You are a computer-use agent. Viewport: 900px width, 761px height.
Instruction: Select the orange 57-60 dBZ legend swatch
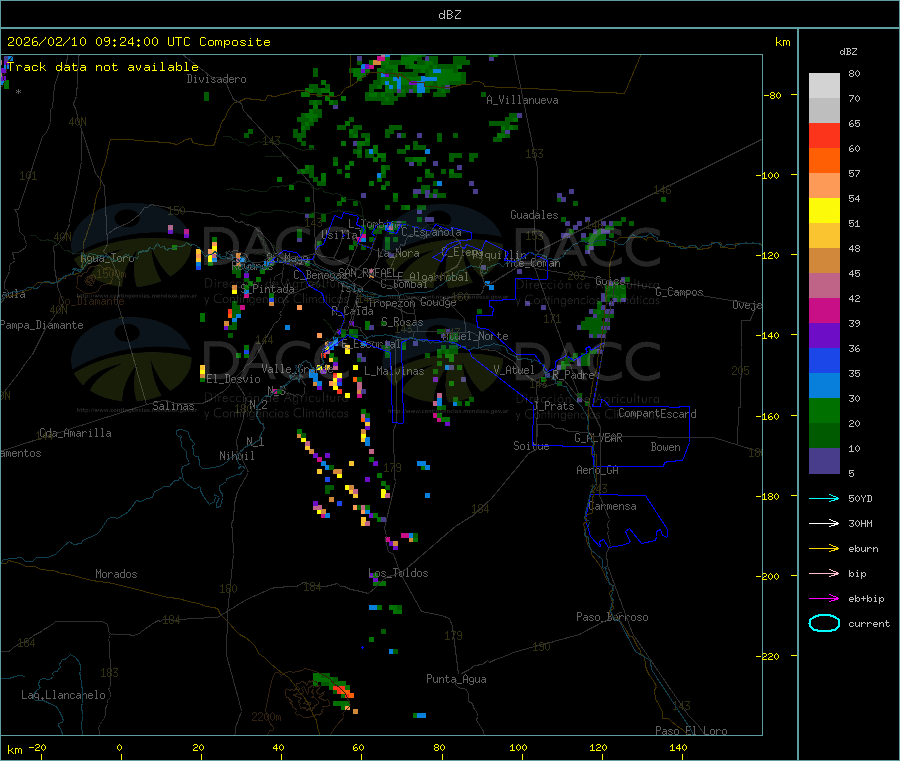(824, 161)
